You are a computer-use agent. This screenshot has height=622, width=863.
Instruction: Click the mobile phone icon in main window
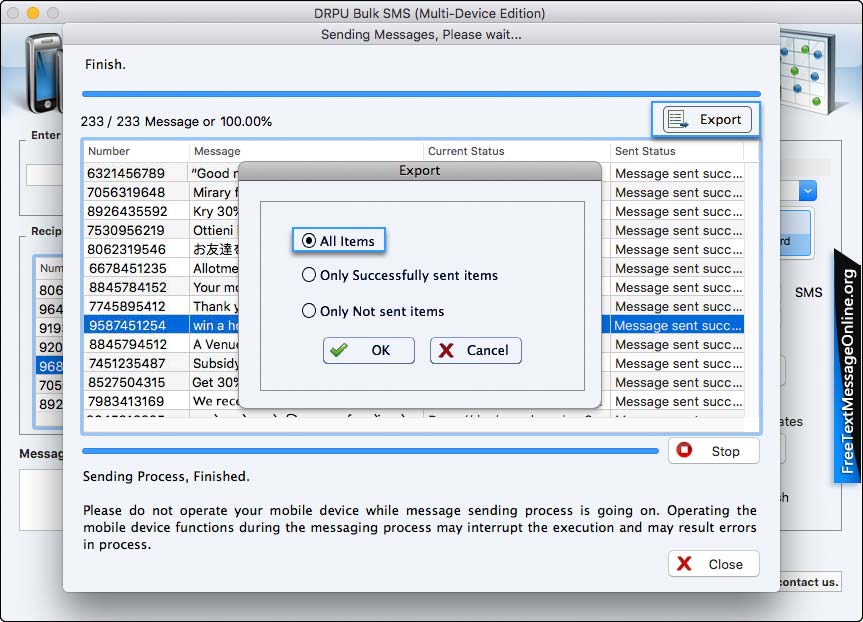pyautogui.click(x=44, y=73)
